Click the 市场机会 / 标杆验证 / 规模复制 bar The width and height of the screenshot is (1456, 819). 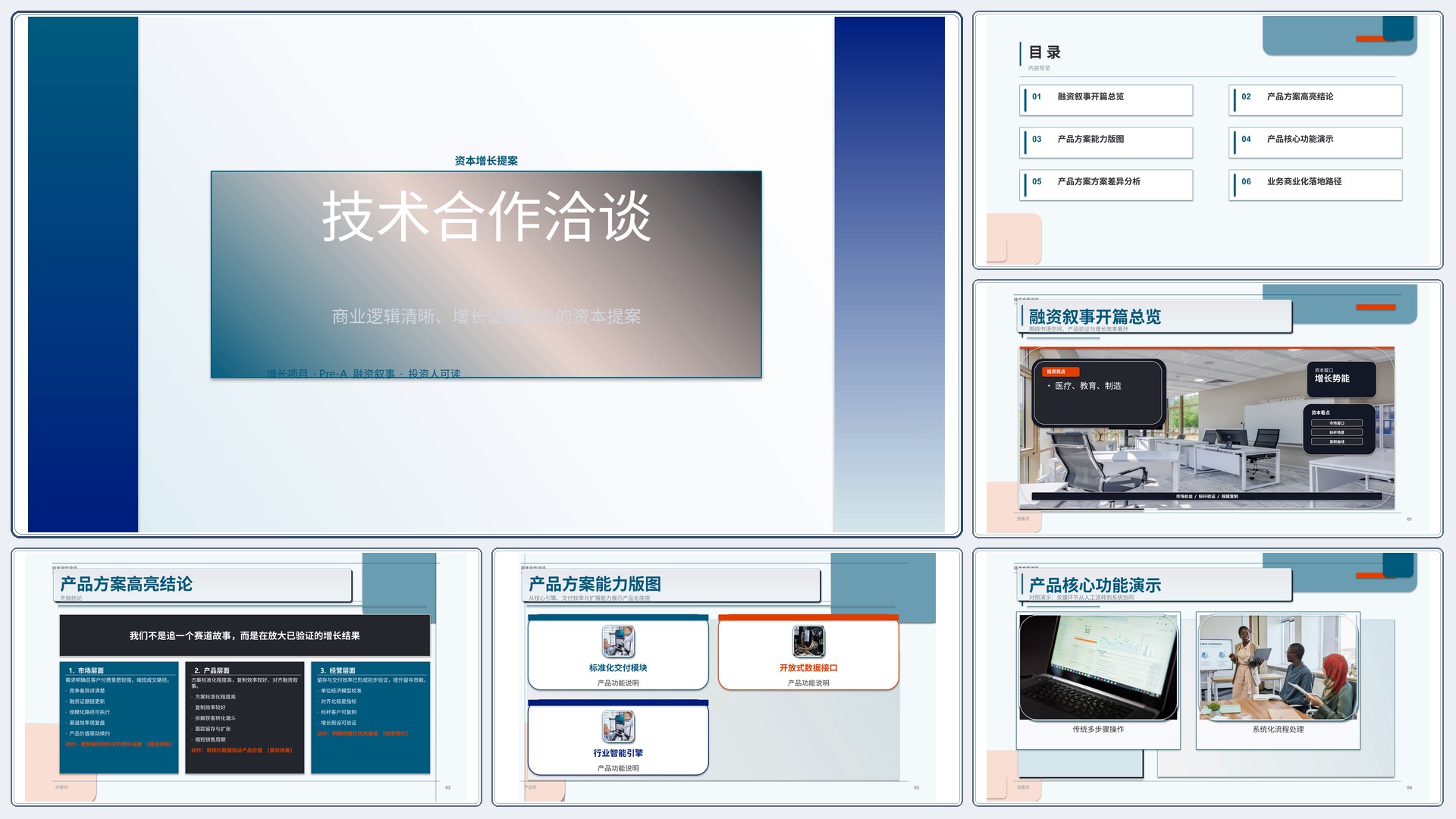[1207, 497]
